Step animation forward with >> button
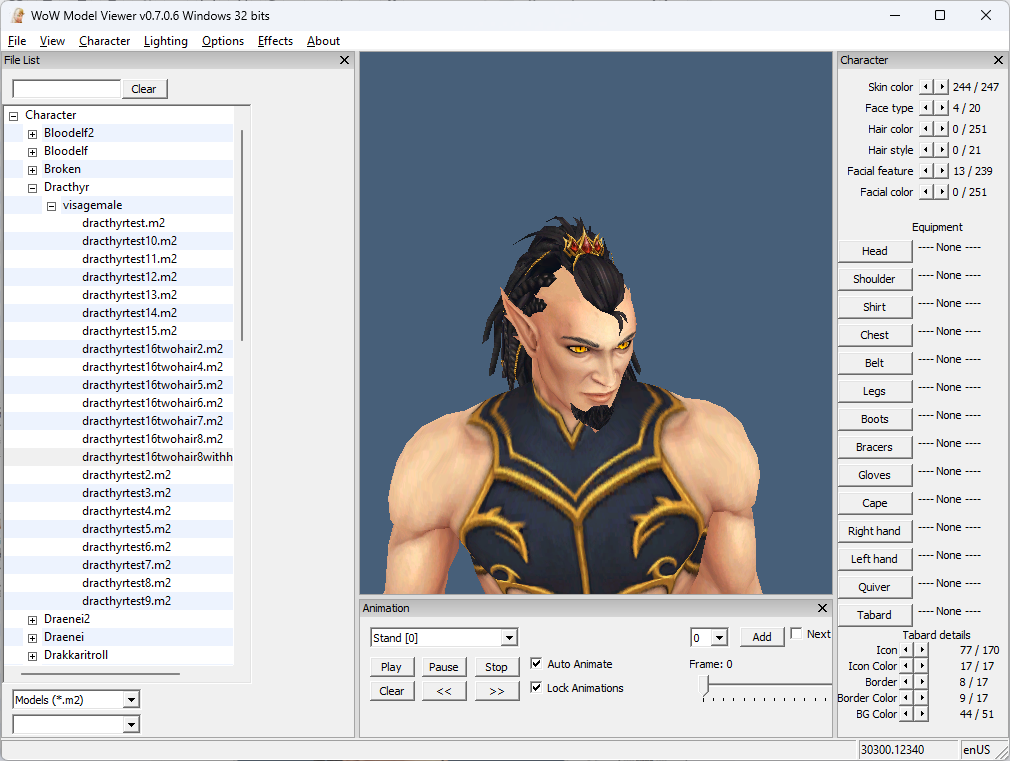The width and height of the screenshot is (1010, 761). [x=497, y=691]
